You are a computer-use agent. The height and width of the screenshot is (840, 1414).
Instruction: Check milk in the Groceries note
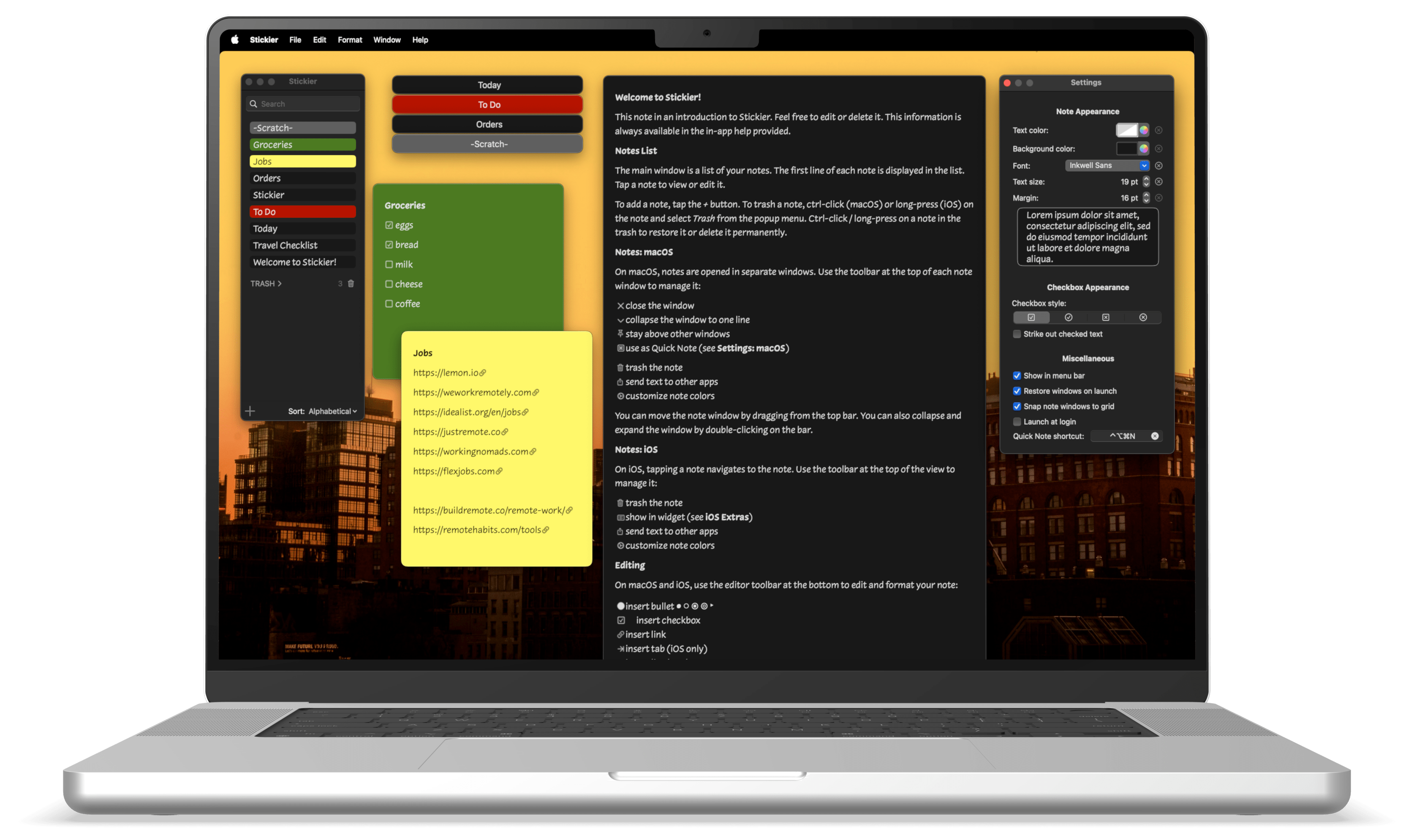pos(389,264)
